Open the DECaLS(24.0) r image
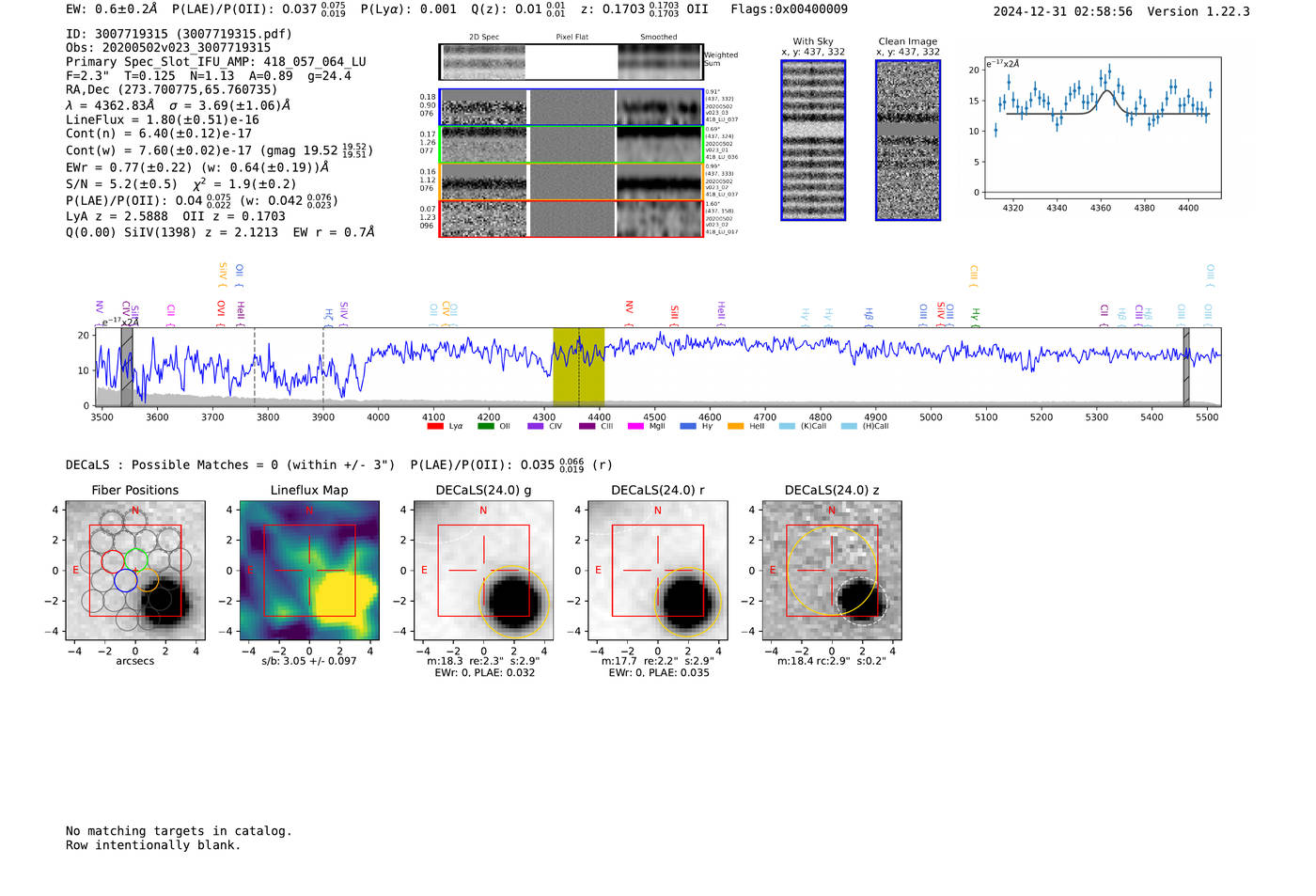This screenshot has width=1316, height=896. coord(657,570)
